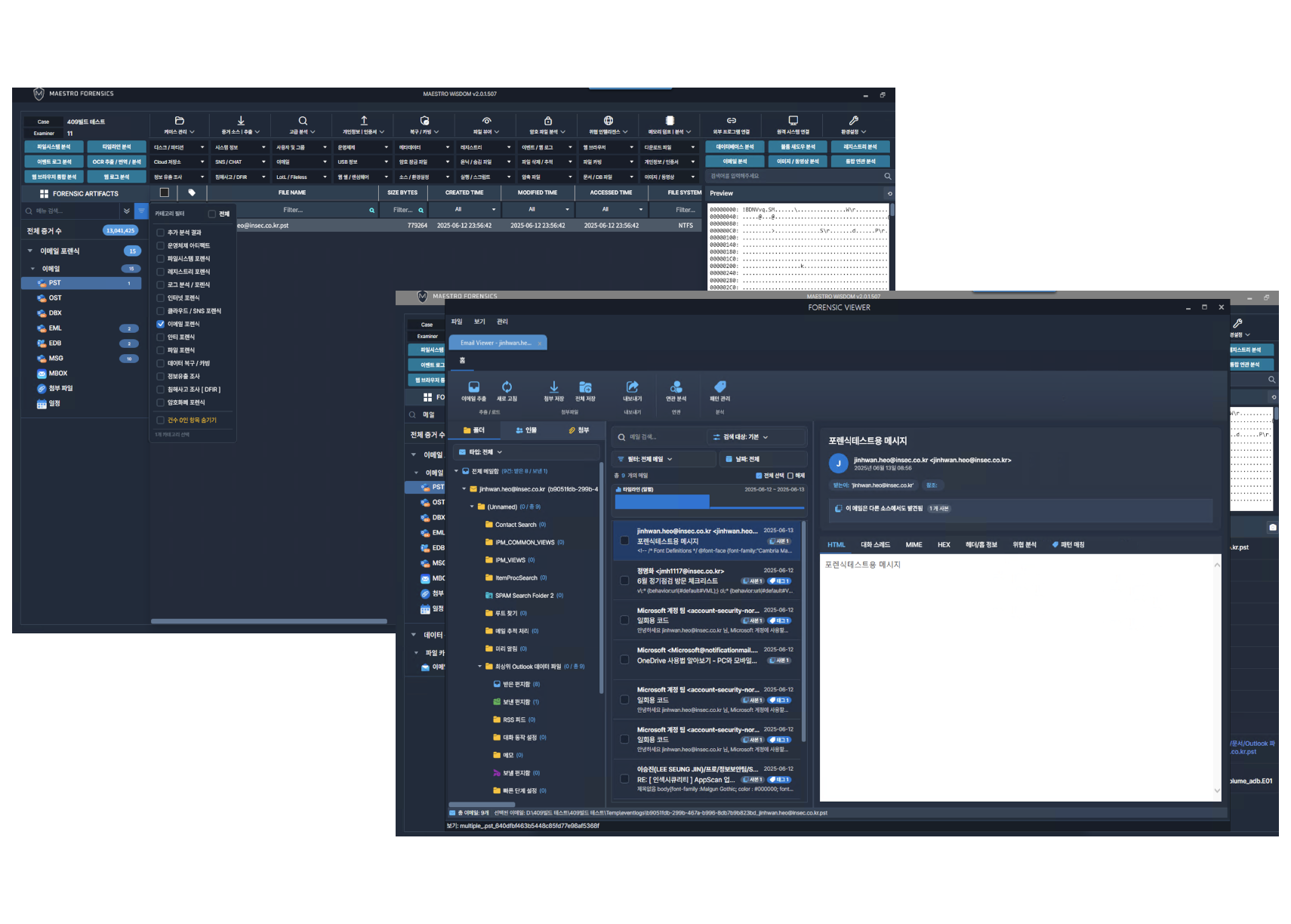Viewport: 1291px width, 924px height.
Task: Click FILE NAME filter search icon
Action: pyautogui.click(x=371, y=211)
